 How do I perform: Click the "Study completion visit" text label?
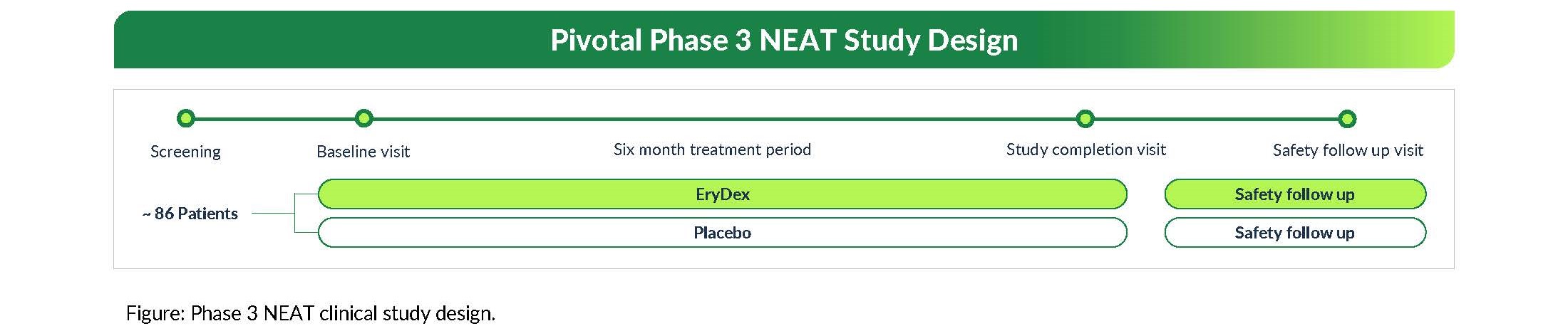point(1085,149)
